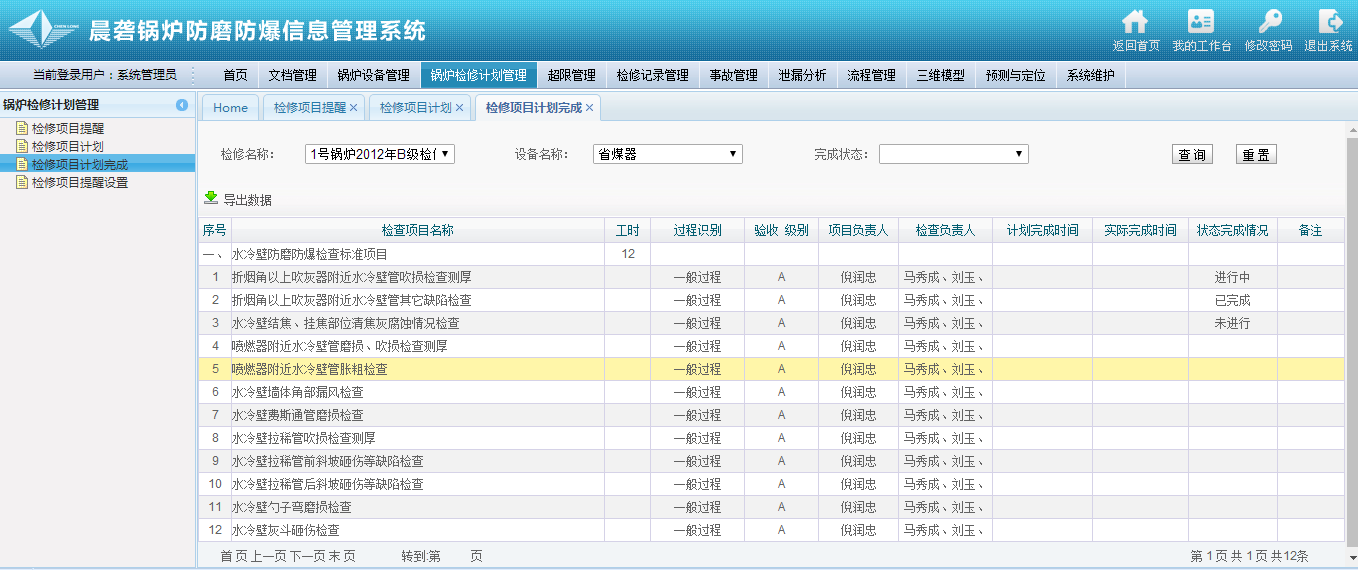The width and height of the screenshot is (1358, 570).
Task: Switch to the Home tab
Action: 230,108
